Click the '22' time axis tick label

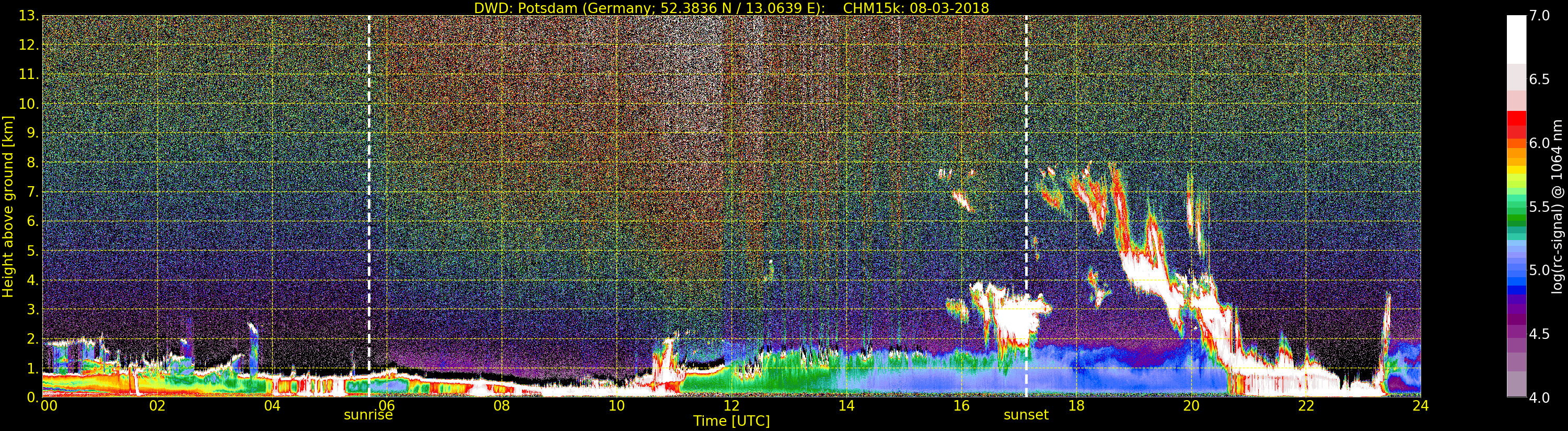coord(1306,406)
